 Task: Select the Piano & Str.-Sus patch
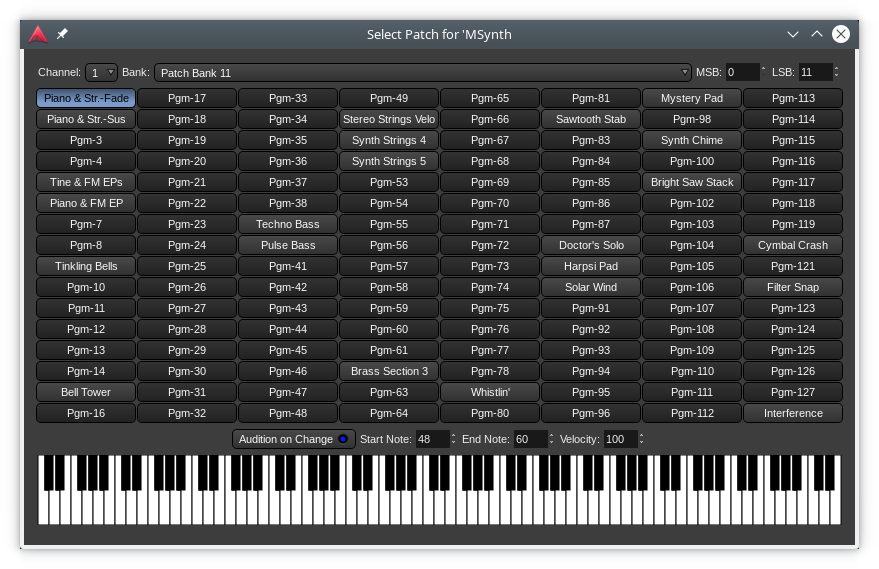pyautogui.click(x=86, y=119)
